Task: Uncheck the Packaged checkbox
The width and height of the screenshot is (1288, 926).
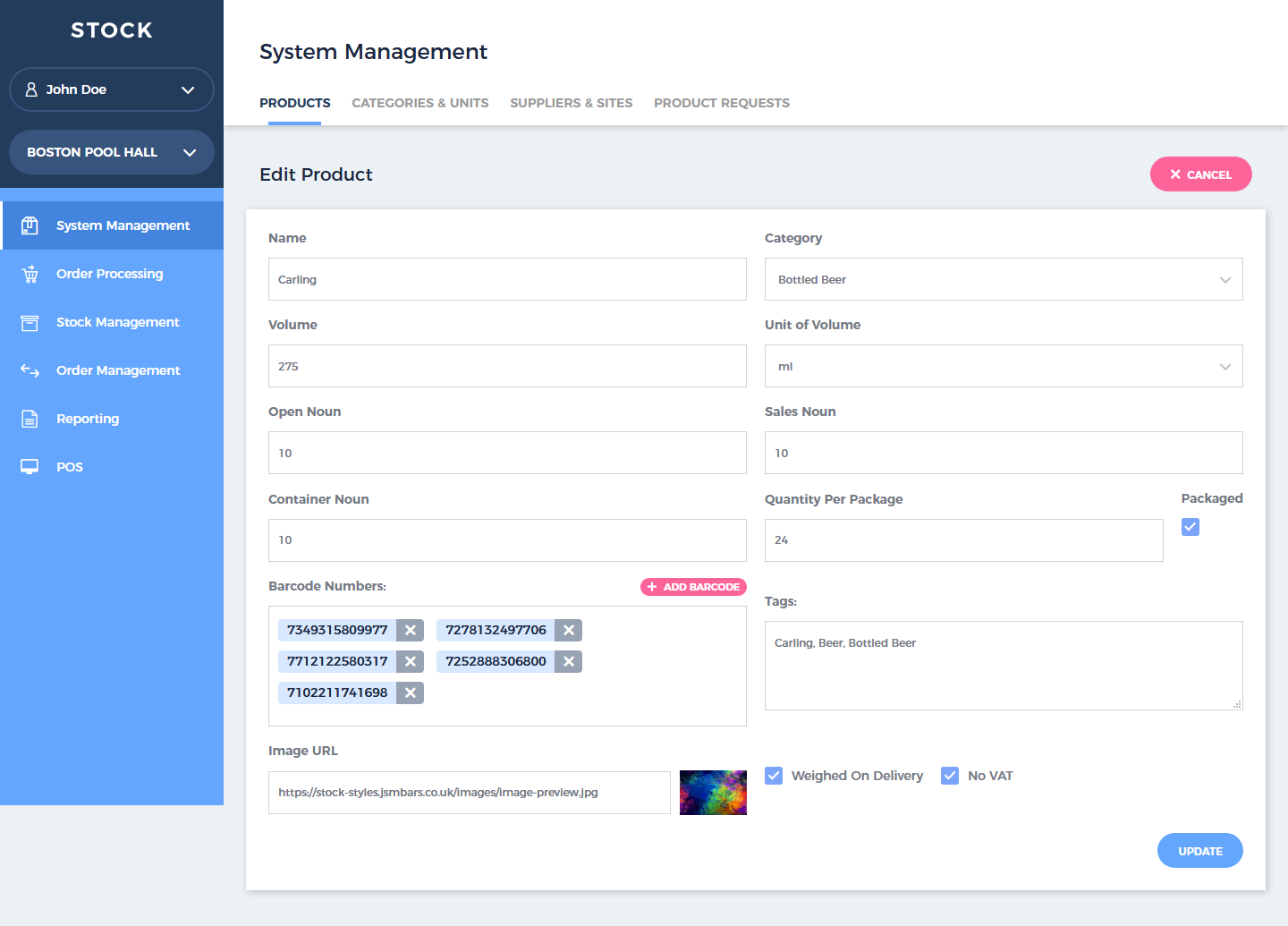Action: (1190, 527)
